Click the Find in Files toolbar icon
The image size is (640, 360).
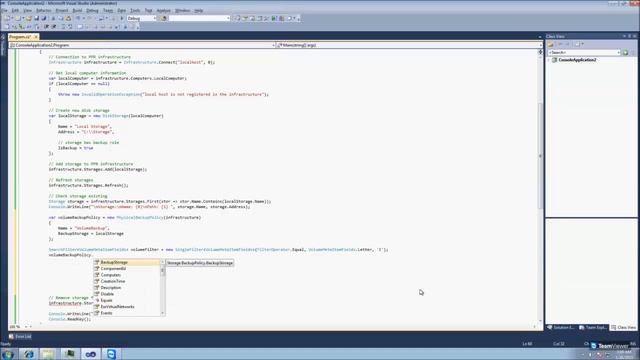[x=164, y=18]
